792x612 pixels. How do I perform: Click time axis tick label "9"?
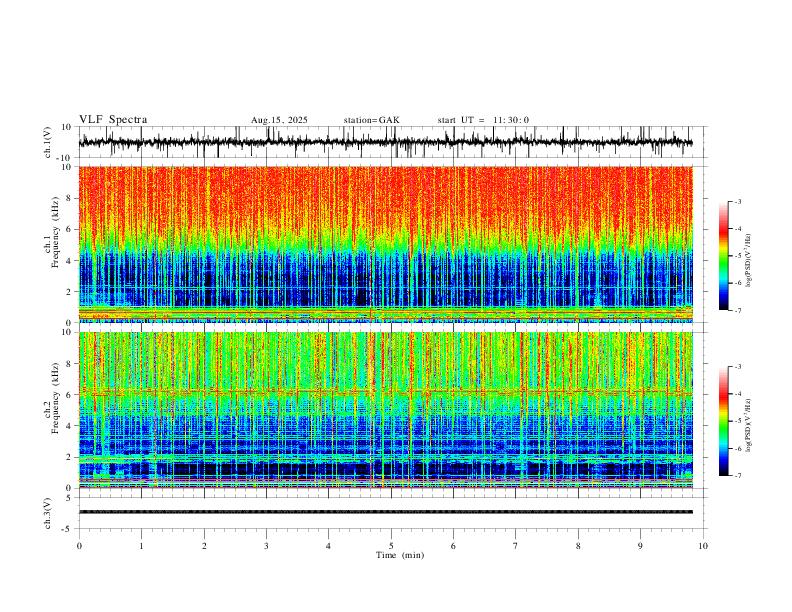coord(640,546)
